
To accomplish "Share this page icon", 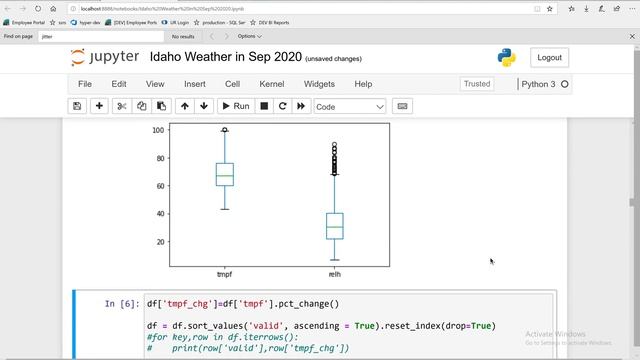I will (x=617, y=9).
